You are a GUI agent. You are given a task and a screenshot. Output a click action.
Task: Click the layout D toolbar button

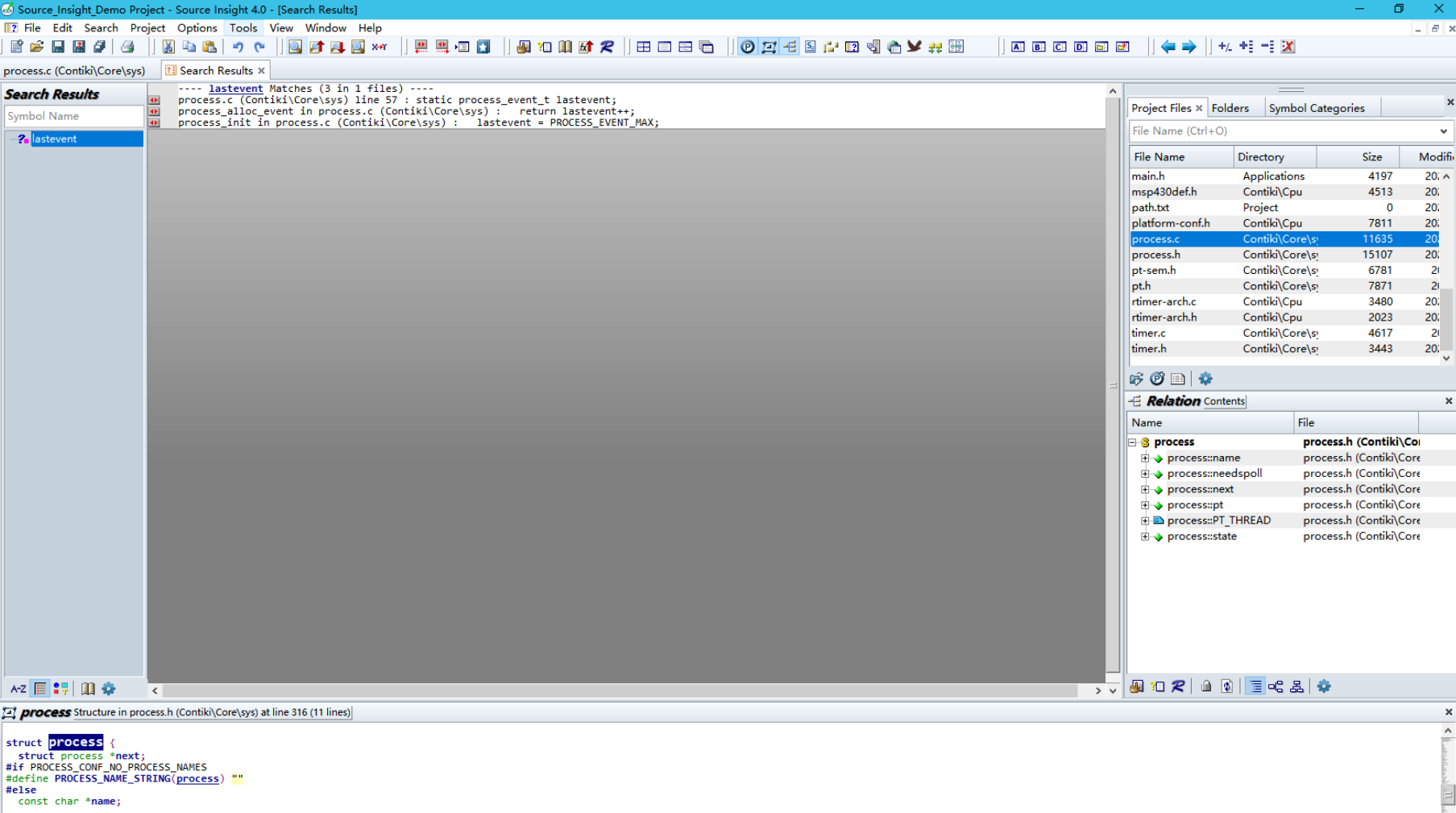[1081, 47]
